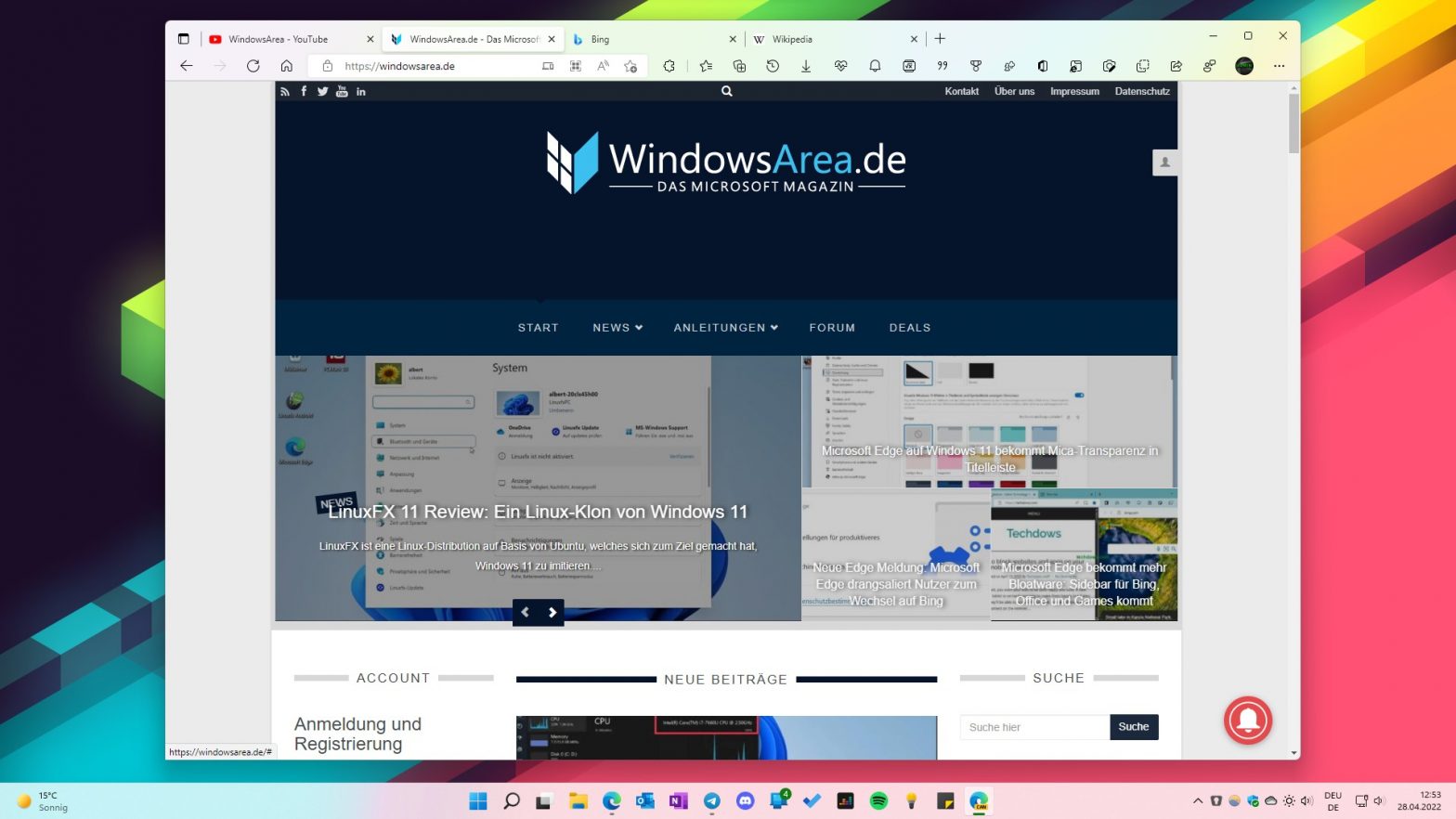Click the 'Suche hier' search field
The width and height of the screenshot is (1456, 819).
point(1034,727)
